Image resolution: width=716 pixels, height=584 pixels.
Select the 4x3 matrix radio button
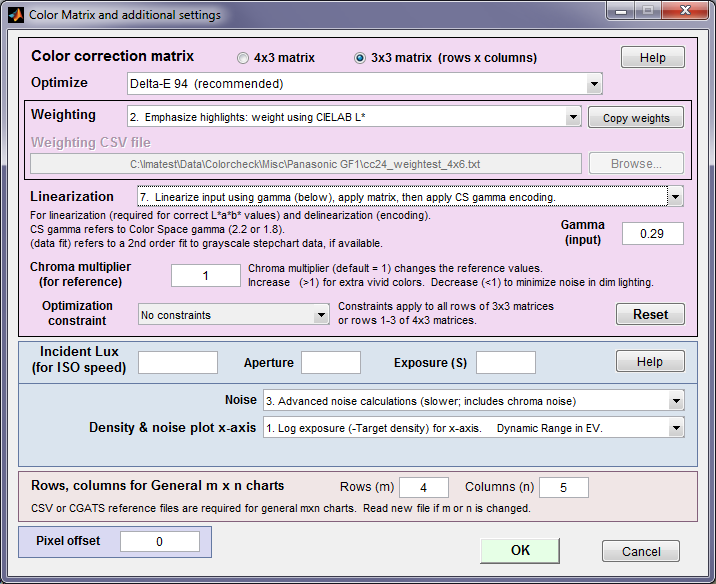coord(242,58)
